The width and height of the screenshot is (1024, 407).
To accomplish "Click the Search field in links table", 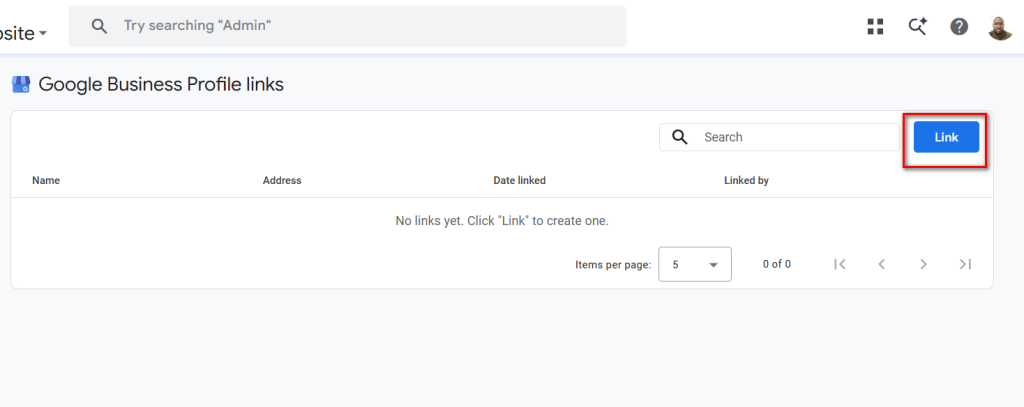I will tap(779, 137).
